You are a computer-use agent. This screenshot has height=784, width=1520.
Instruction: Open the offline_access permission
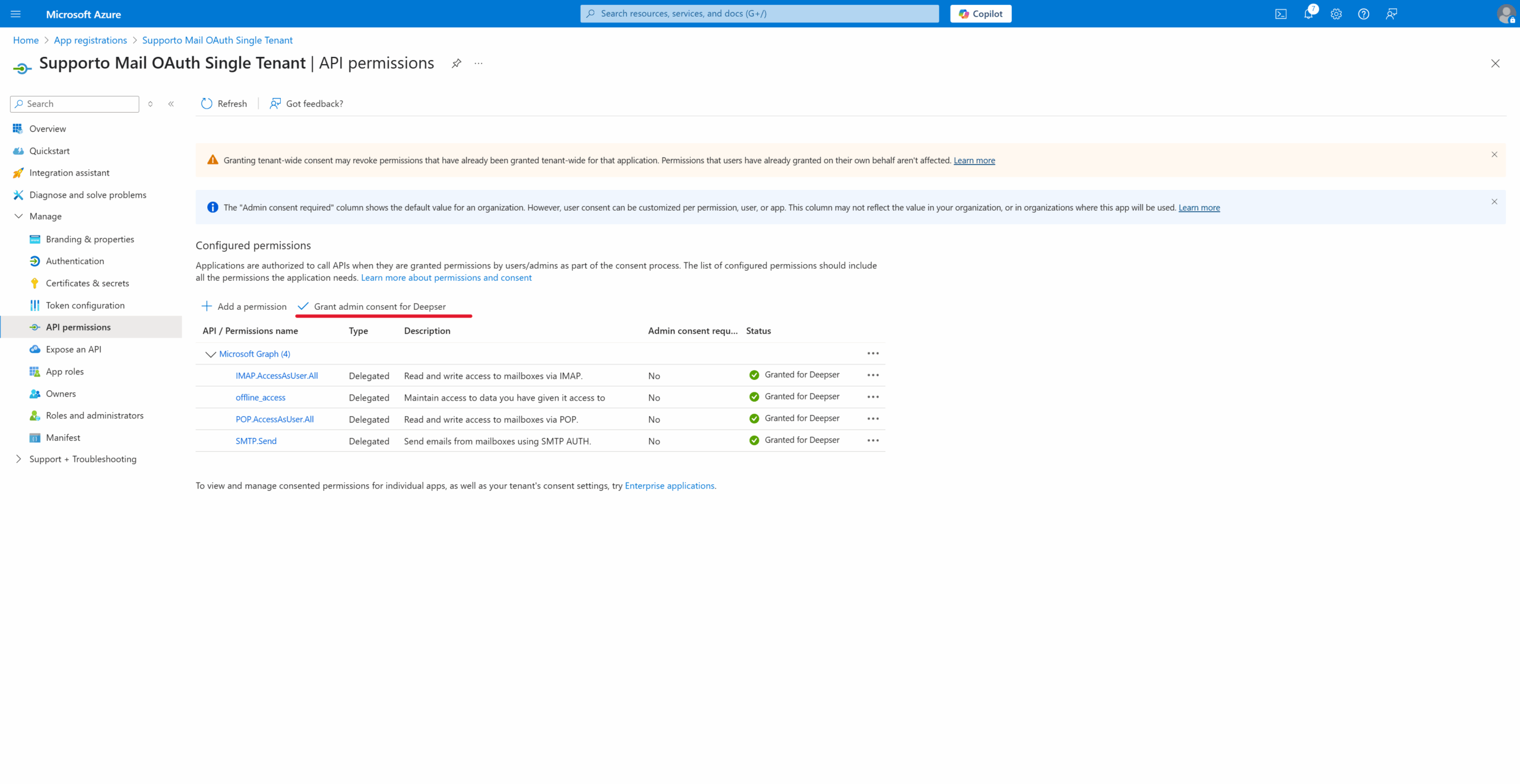click(261, 398)
